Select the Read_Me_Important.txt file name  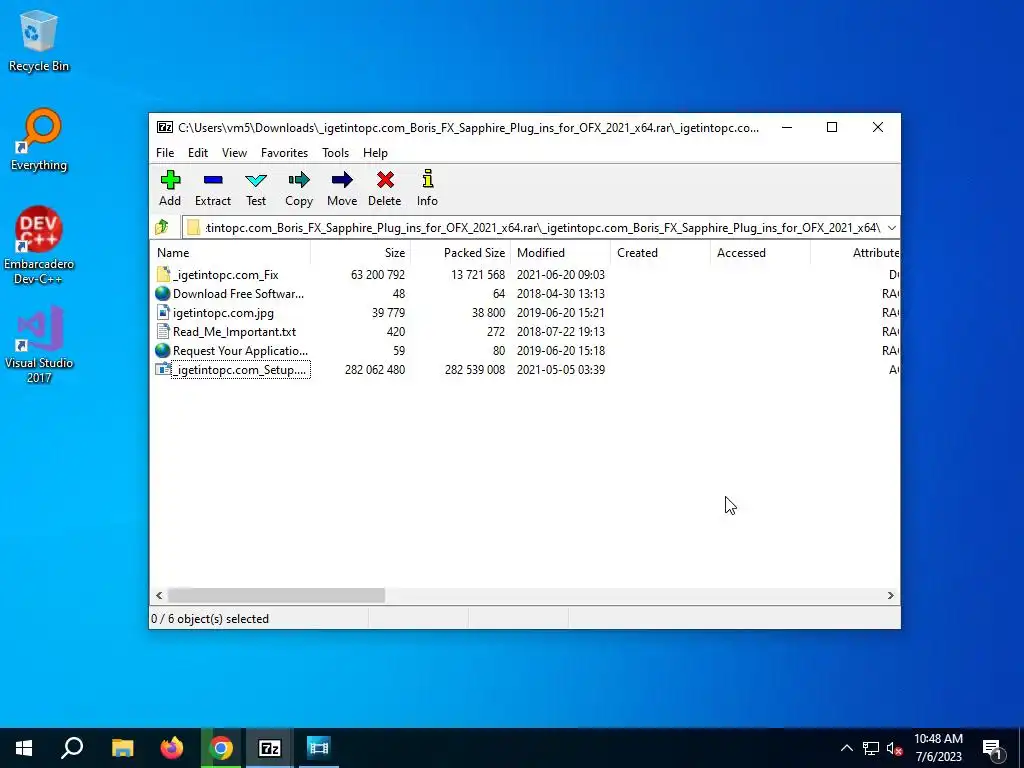234,331
